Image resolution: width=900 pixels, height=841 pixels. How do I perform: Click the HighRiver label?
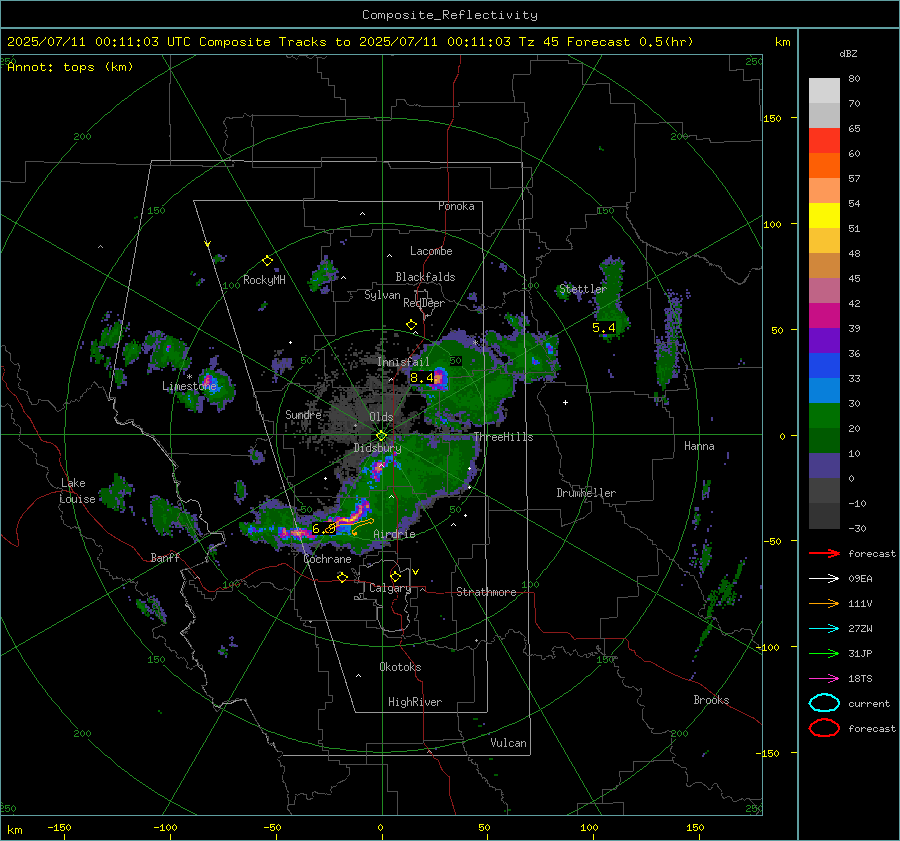click(x=415, y=702)
